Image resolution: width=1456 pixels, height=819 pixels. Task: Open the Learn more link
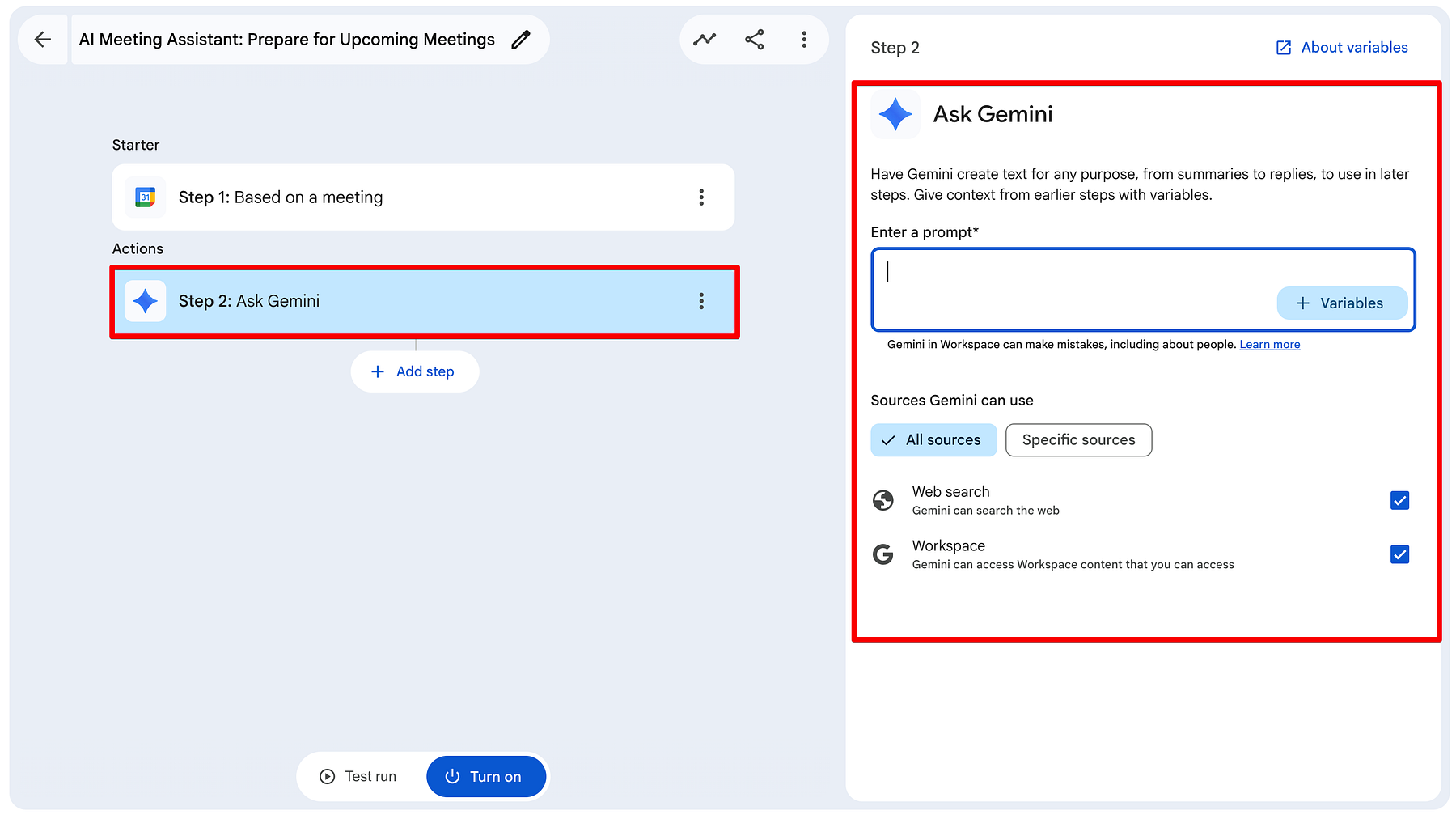(1270, 345)
